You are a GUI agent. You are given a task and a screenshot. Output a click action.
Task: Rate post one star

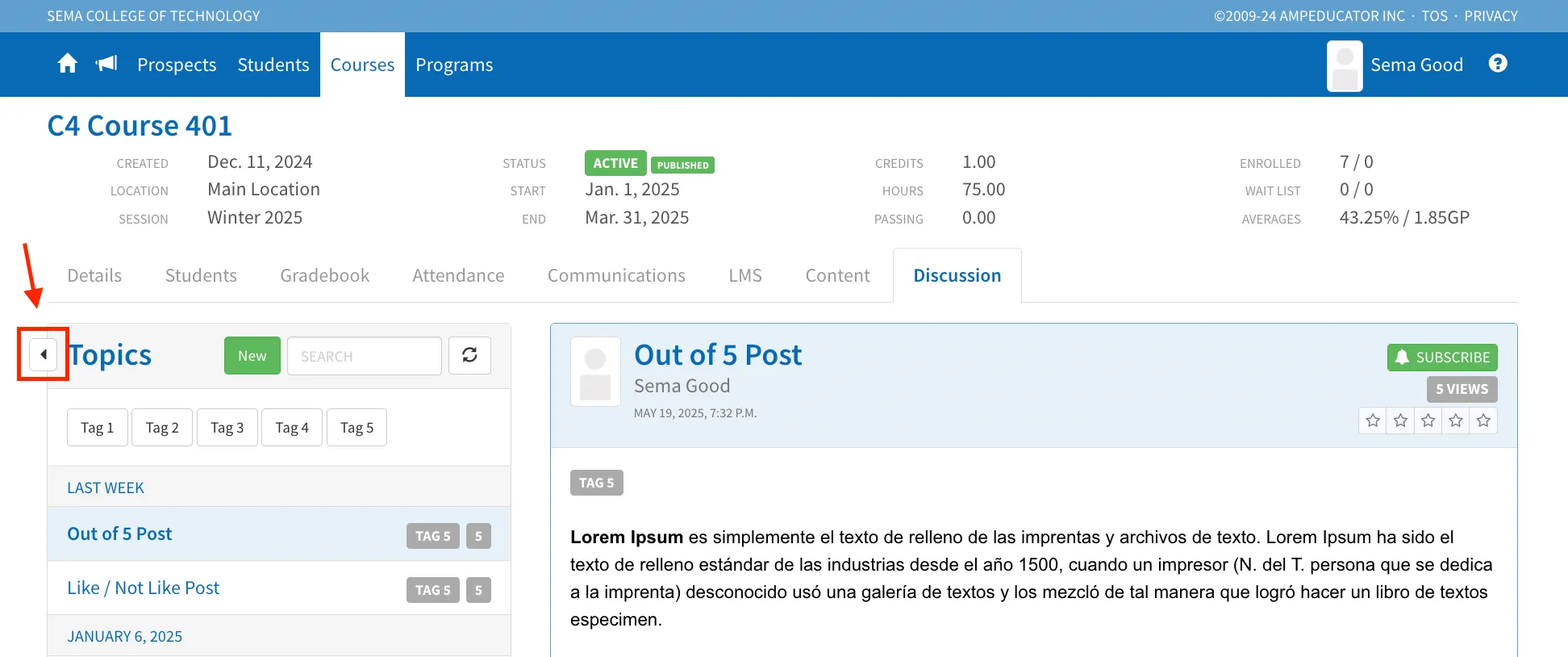1373,421
